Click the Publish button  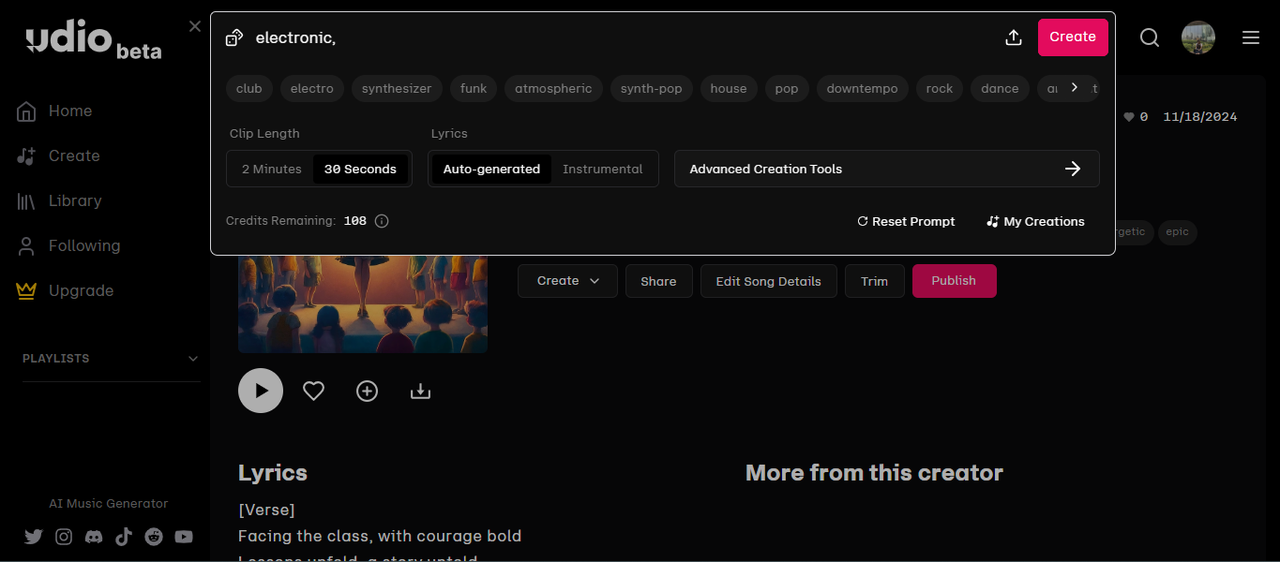tap(954, 281)
